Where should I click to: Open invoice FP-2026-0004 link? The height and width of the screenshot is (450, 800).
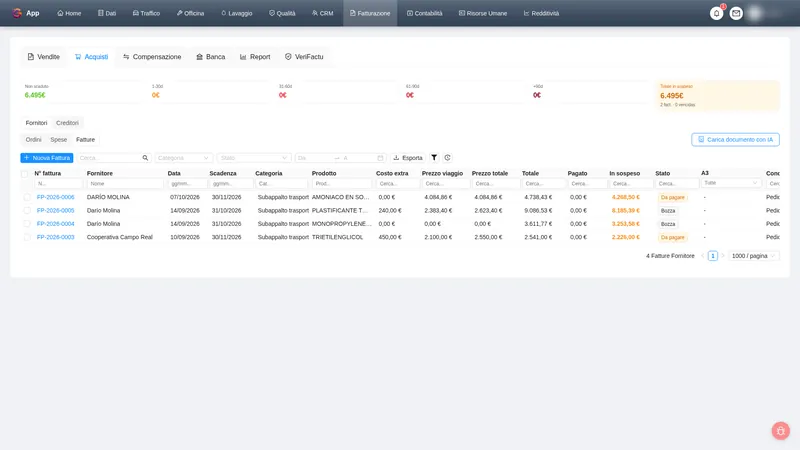[x=56, y=223]
